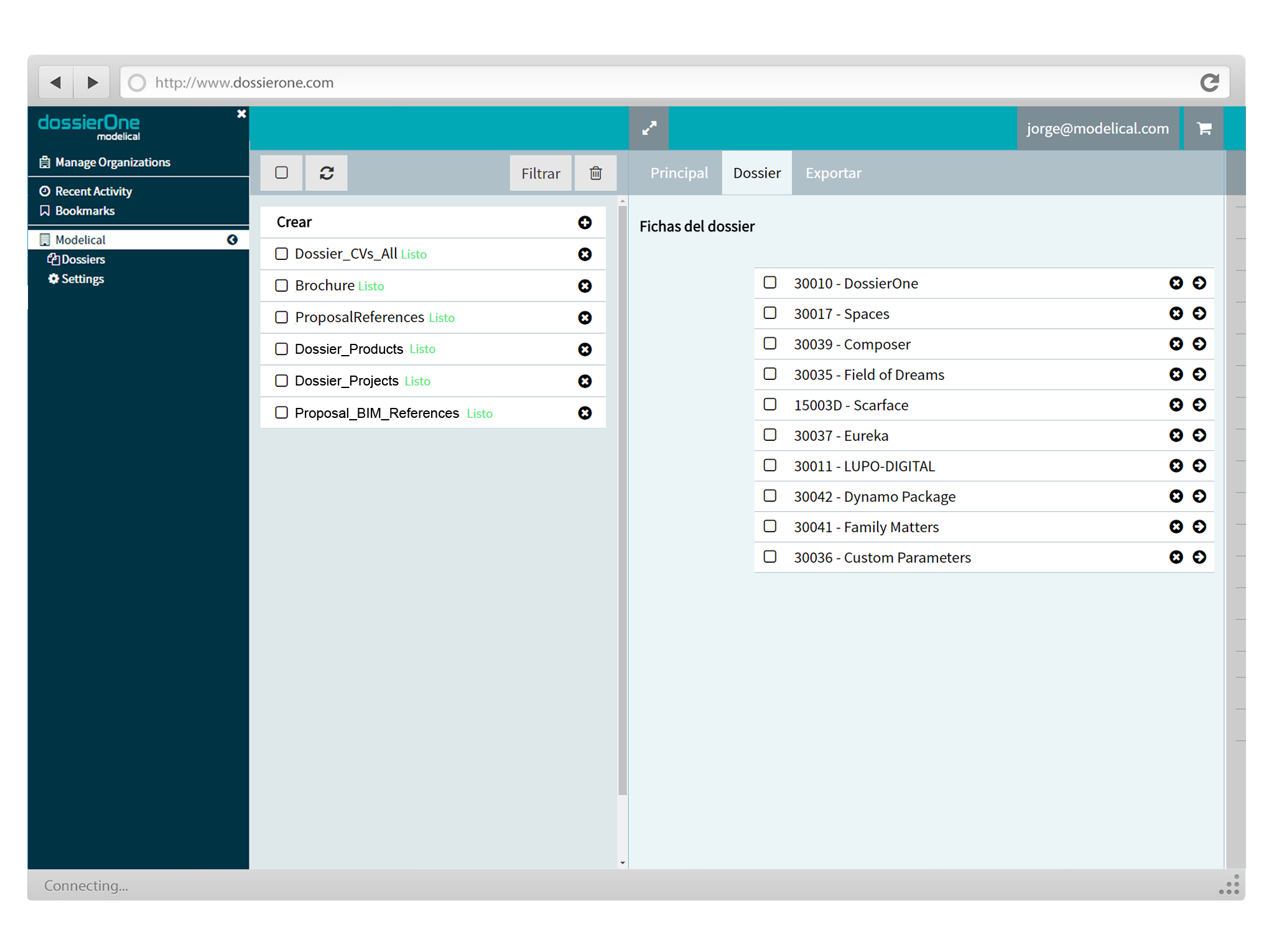Remove 30042 - Dynamo Package with X icon
The image size is (1274, 952).
[1176, 496]
